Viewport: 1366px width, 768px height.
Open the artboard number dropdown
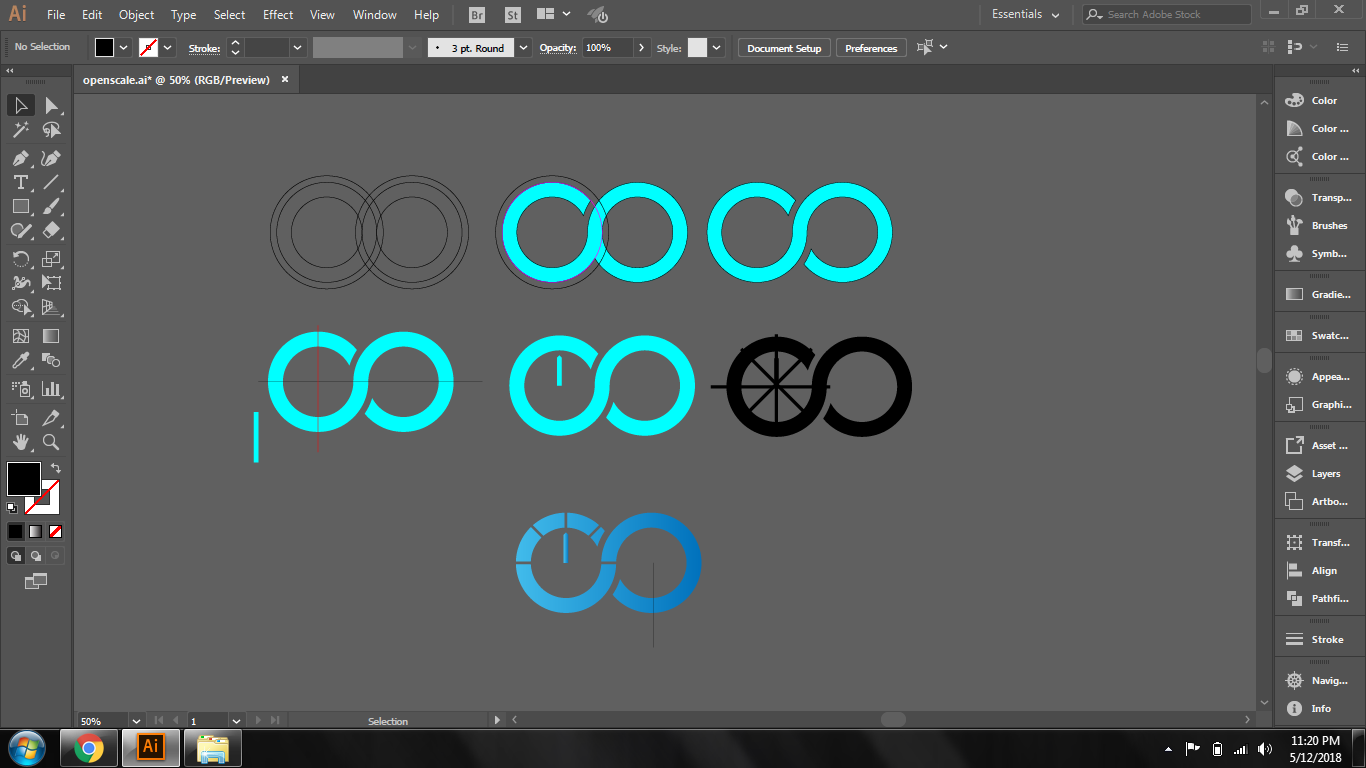237,720
